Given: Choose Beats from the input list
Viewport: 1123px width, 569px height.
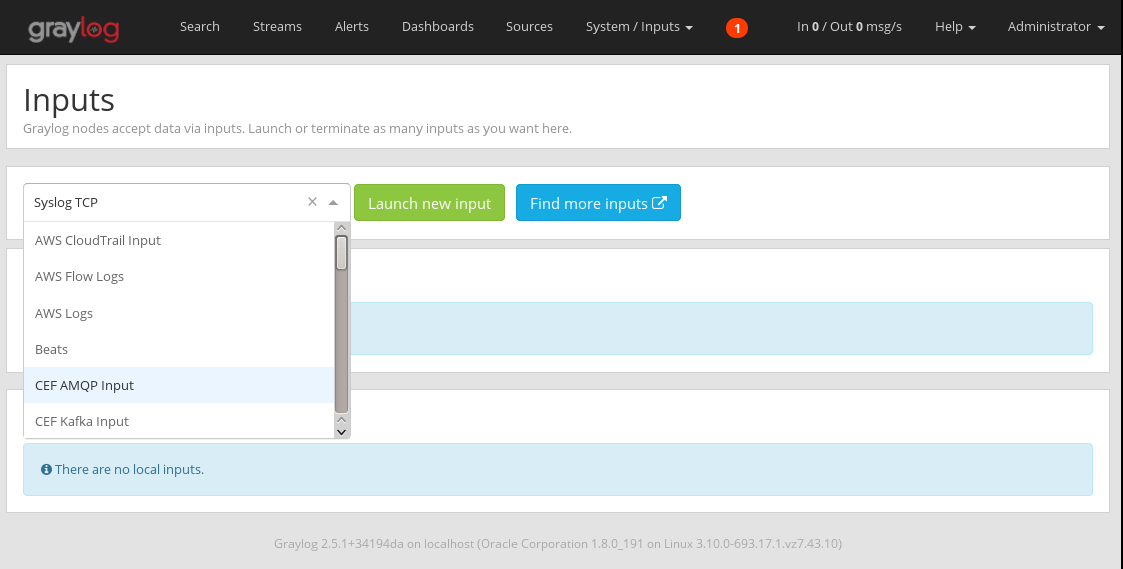Looking at the screenshot, I should click(x=179, y=349).
